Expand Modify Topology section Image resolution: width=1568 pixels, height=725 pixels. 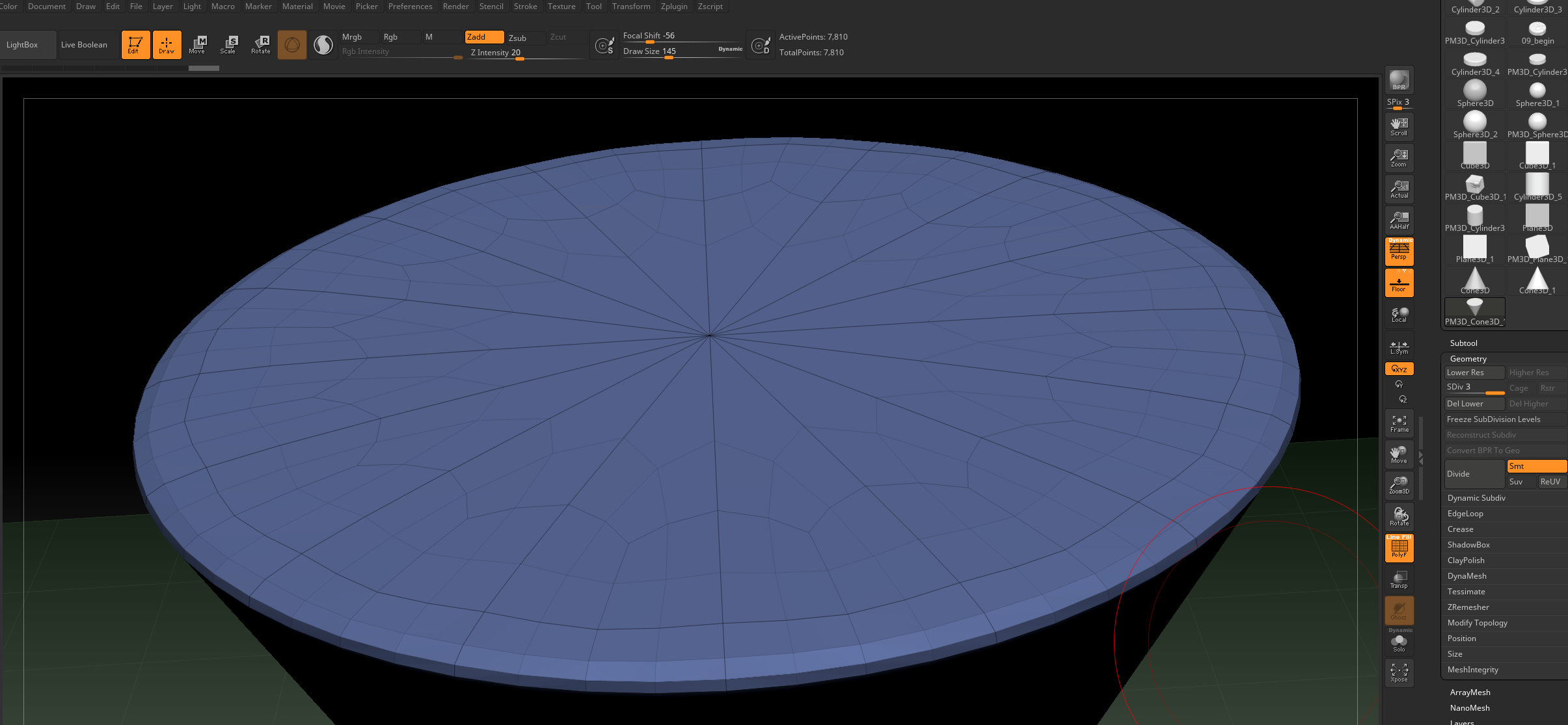click(1477, 623)
